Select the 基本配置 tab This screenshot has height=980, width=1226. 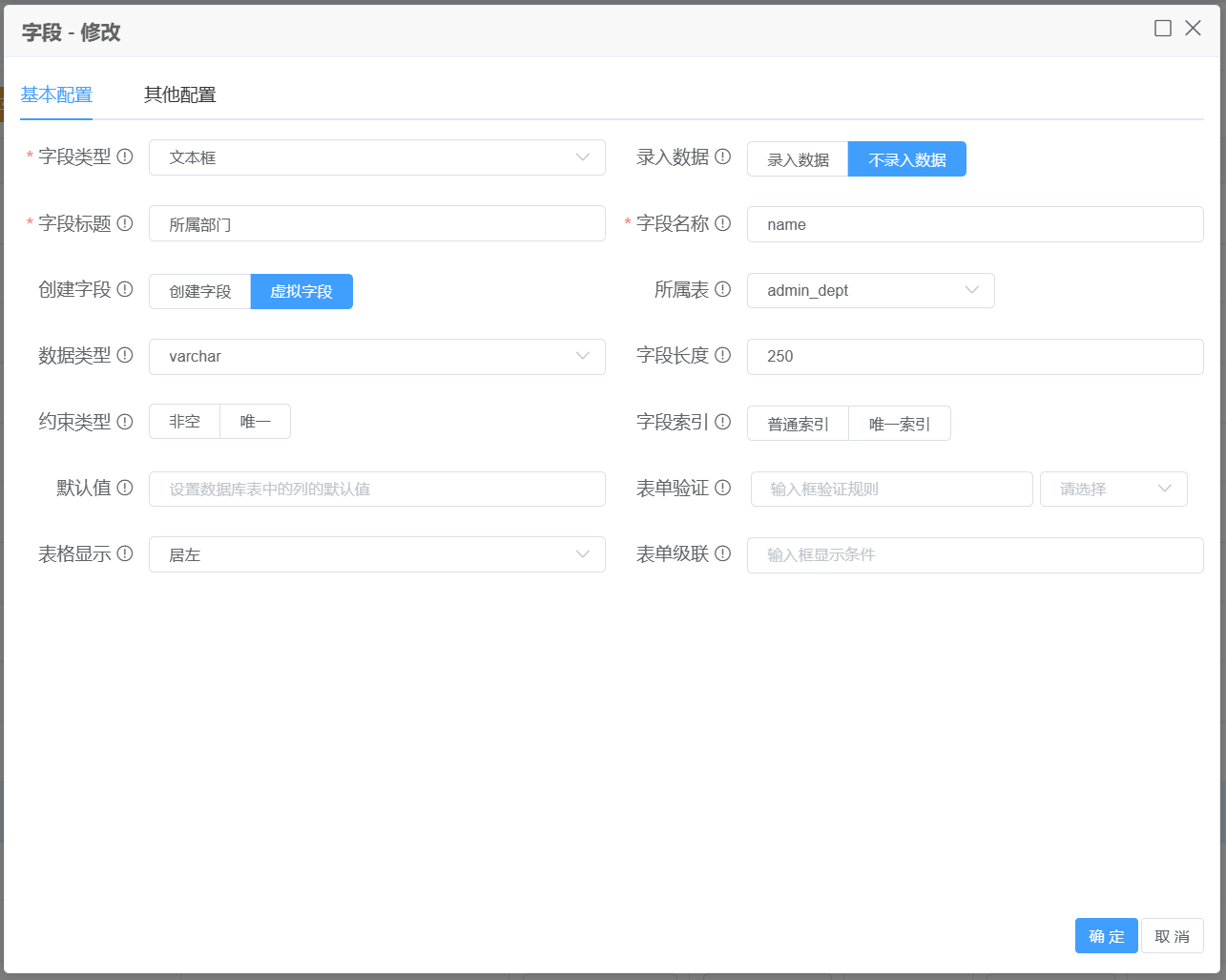click(x=56, y=94)
